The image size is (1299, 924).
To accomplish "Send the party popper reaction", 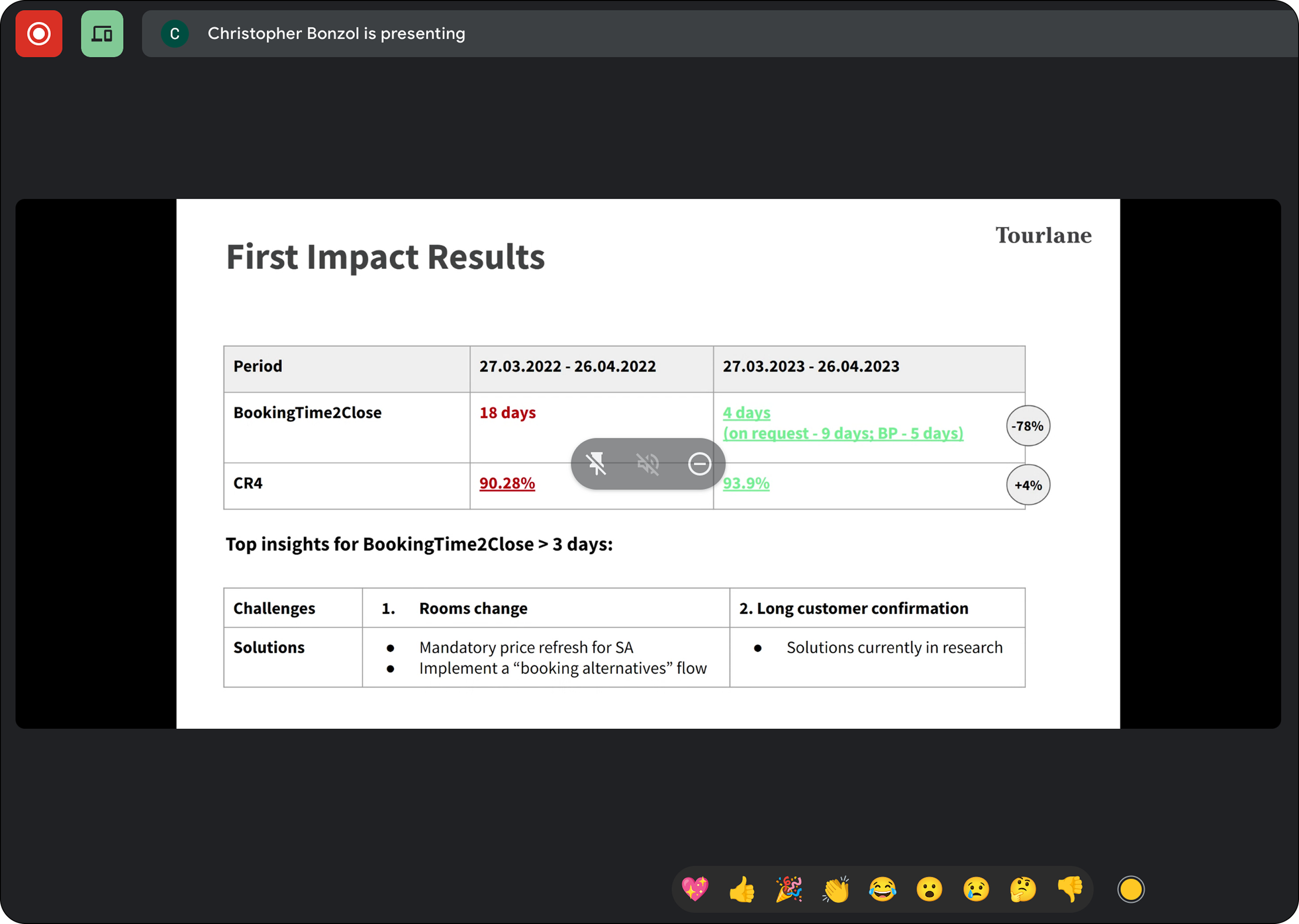I will (x=789, y=889).
